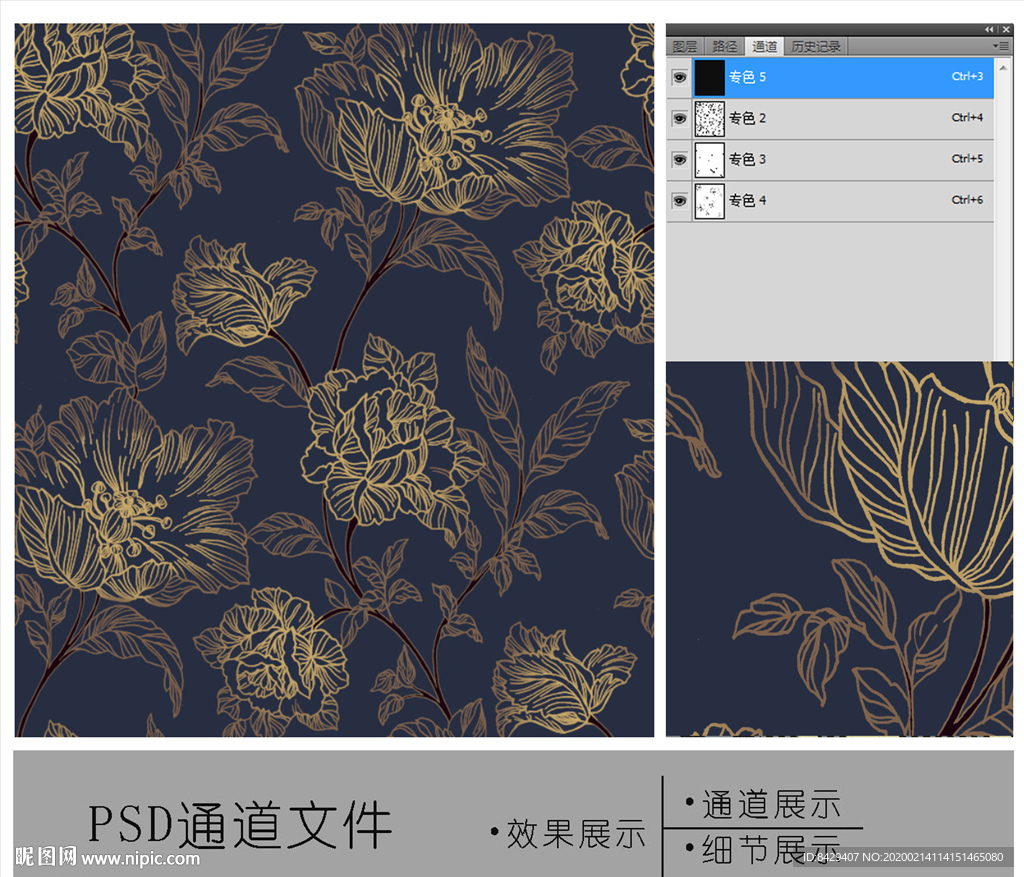Open the channels panel options menu

pos(1001,46)
